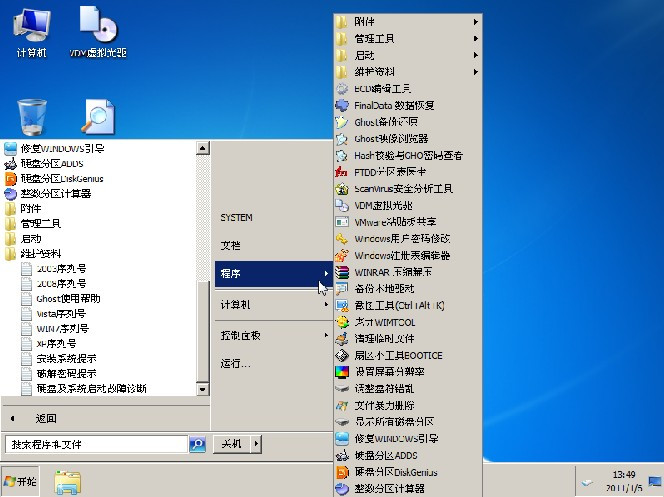Image resolution: width=664 pixels, height=497 pixels.
Task: Select the 计算机 desktop icon
Action: 32,33
